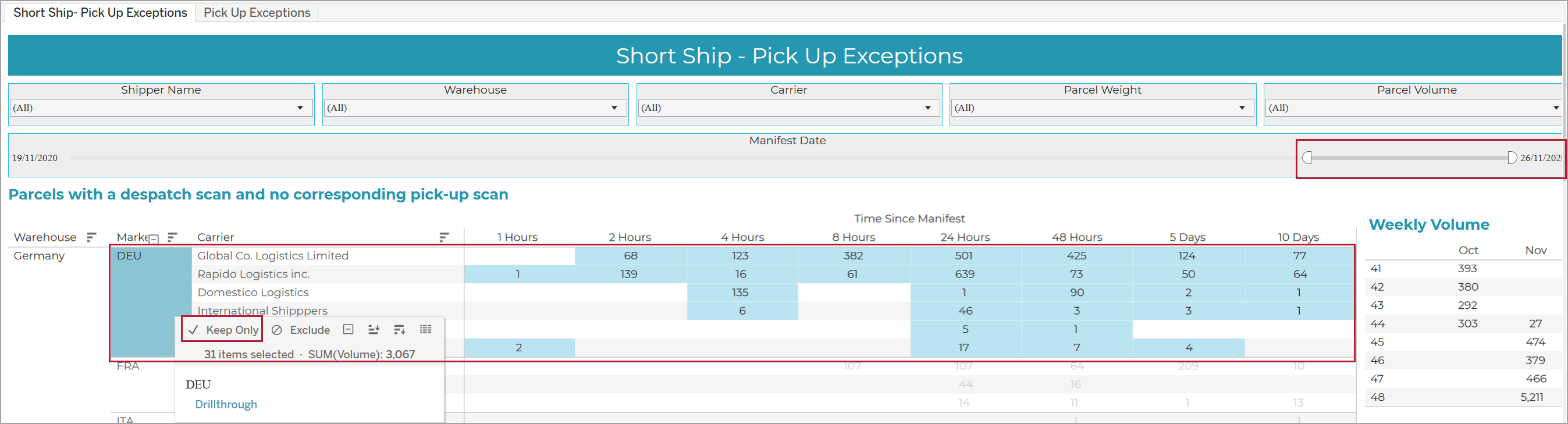This screenshot has width=1568, height=424.
Task: Click week 45 value 474
Action: (1536, 342)
